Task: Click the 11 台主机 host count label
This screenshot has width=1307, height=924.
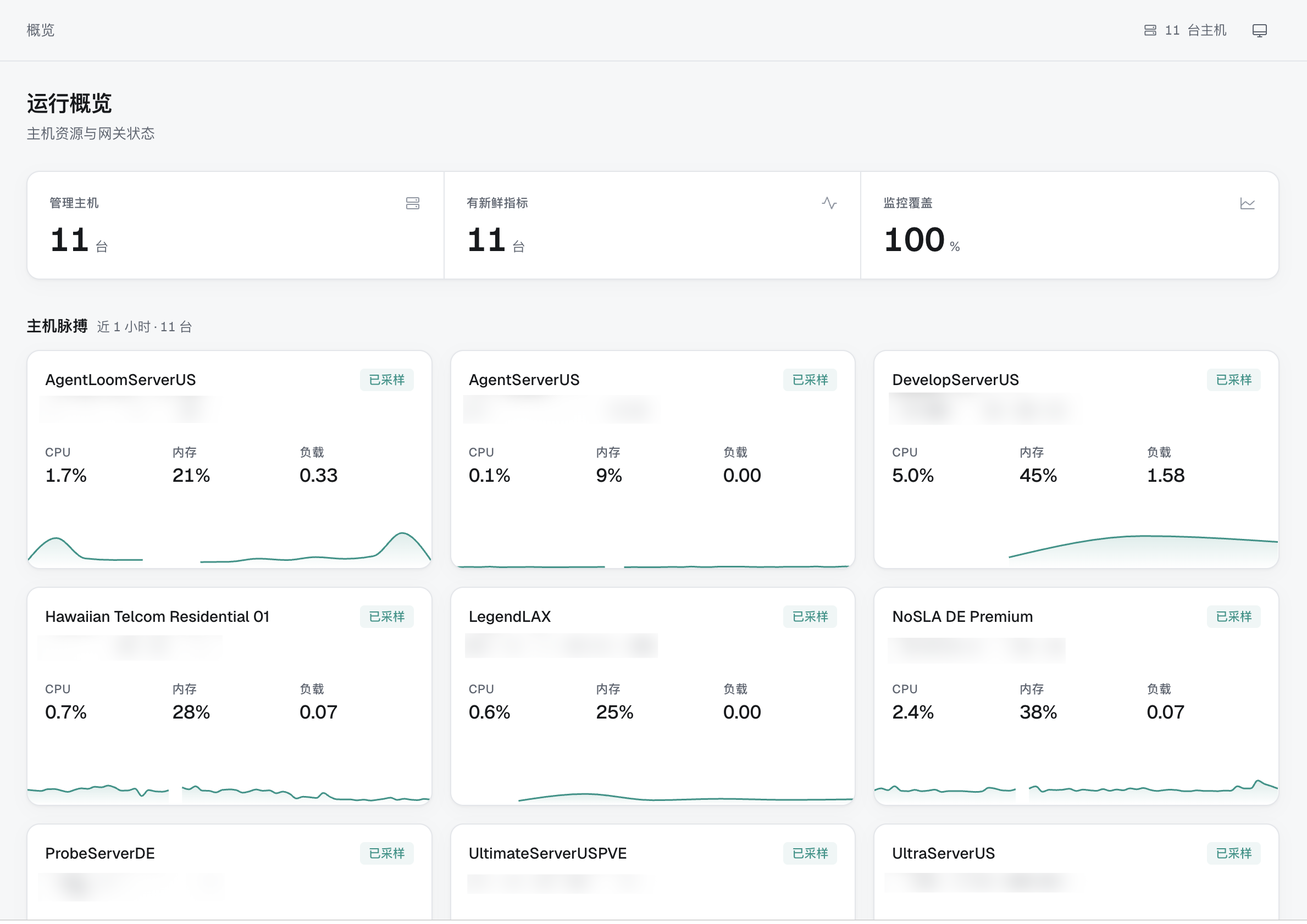Action: (x=1195, y=30)
